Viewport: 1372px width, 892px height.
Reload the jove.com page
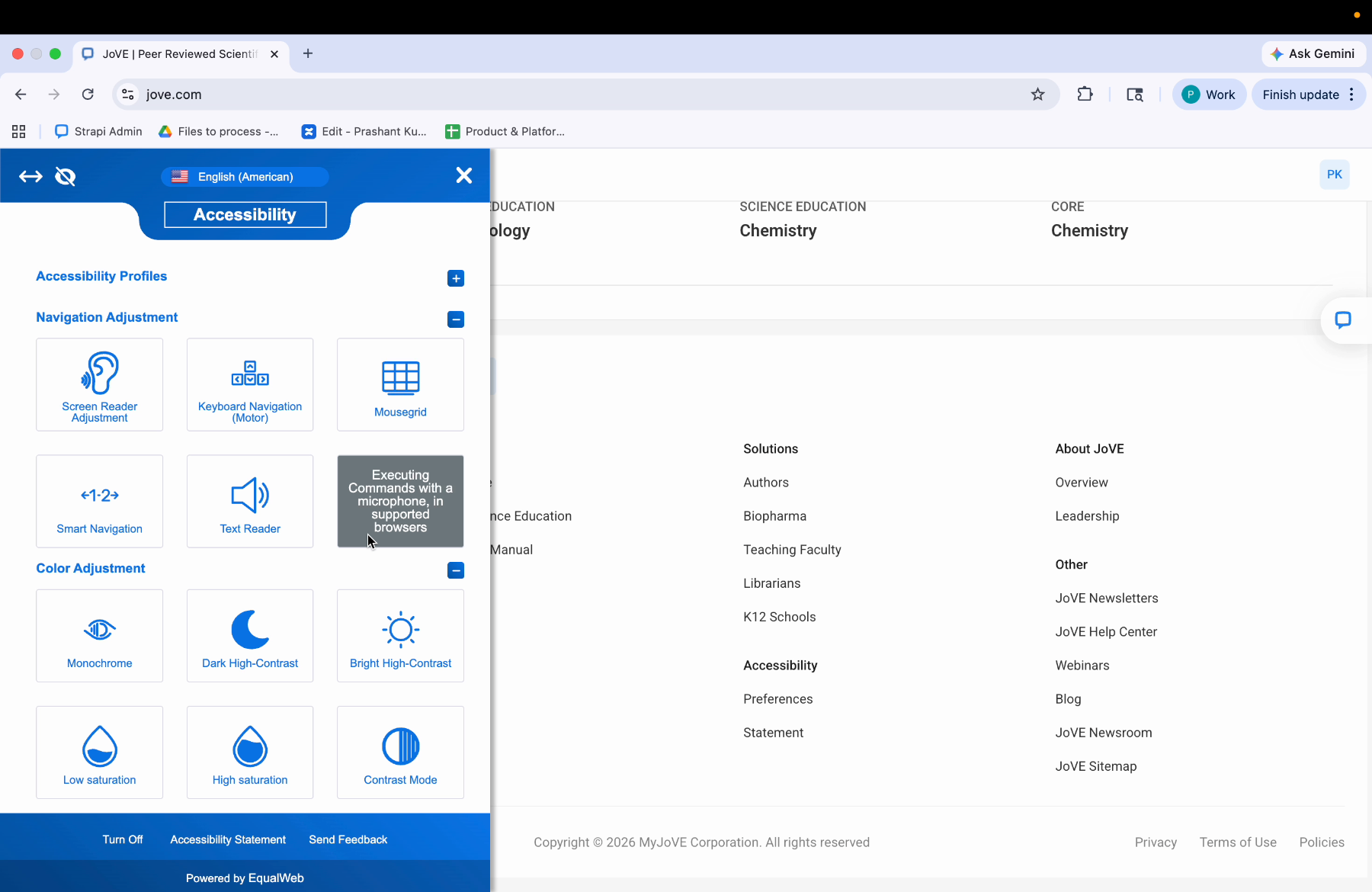coord(88,95)
